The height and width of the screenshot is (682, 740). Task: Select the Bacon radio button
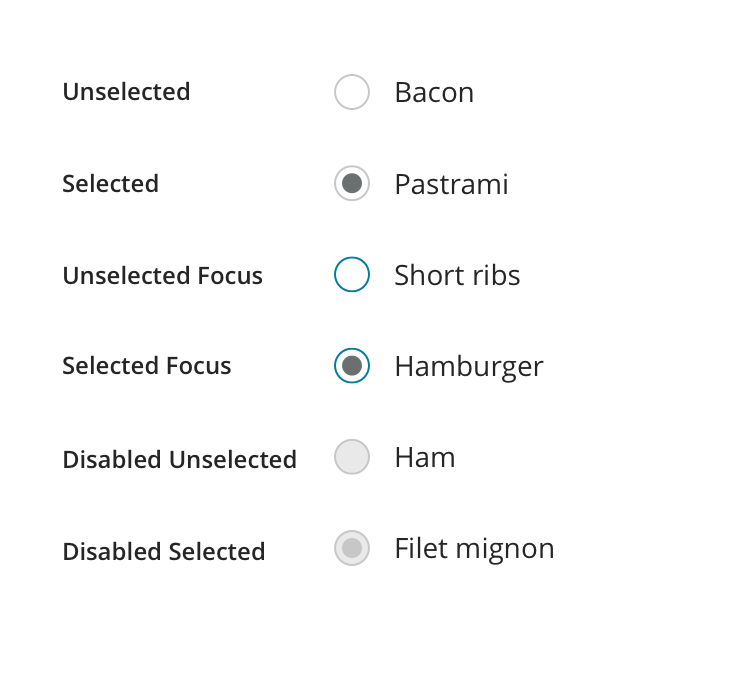[352, 92]
